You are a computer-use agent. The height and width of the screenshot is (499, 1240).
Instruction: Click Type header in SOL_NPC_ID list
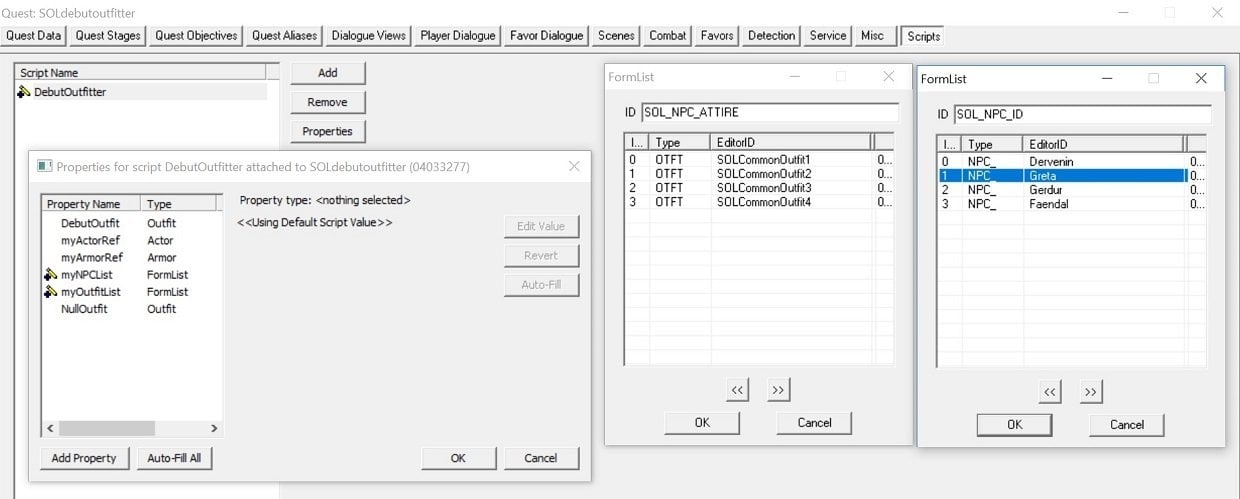(993, 145)
